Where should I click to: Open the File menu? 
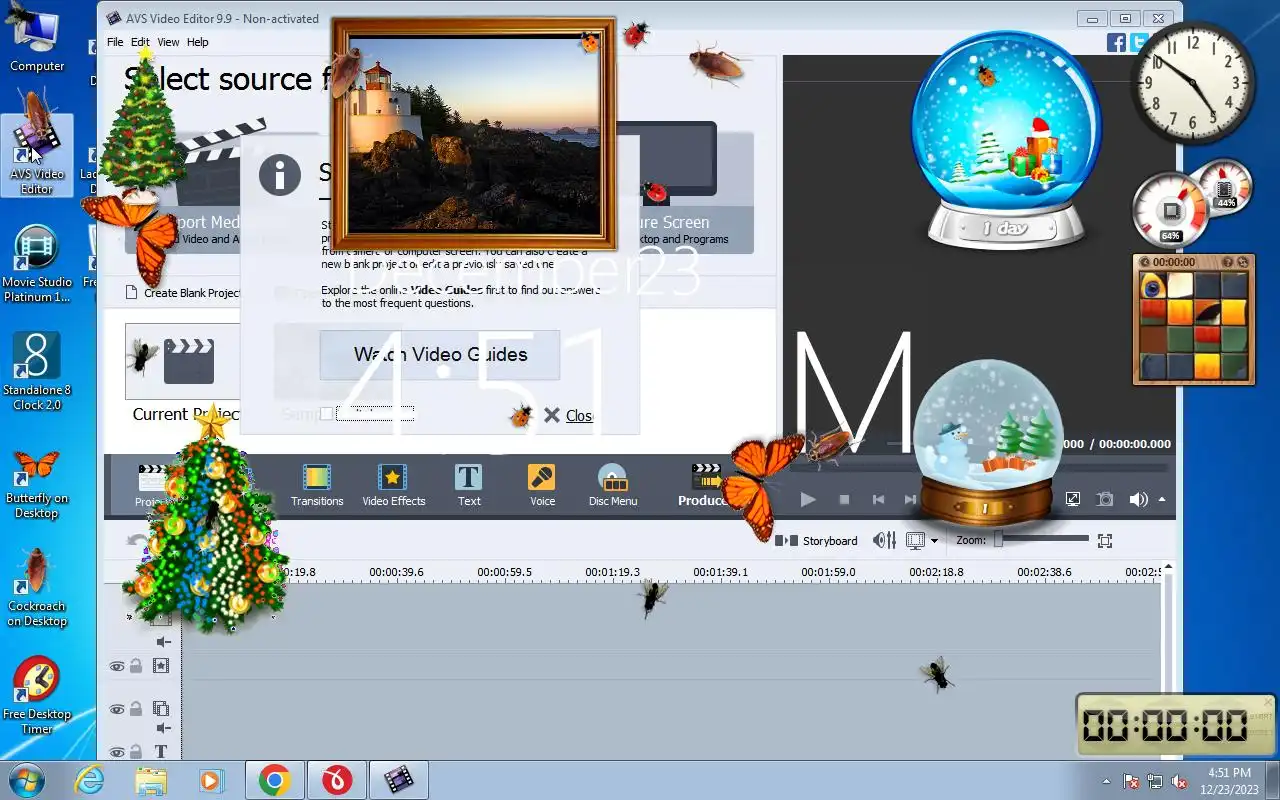click(115, 42)
